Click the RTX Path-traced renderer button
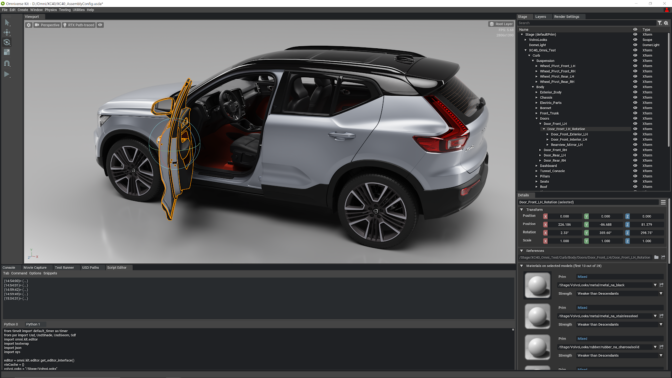The height and width of the screenshot is (378, 672). click(79, 25)
